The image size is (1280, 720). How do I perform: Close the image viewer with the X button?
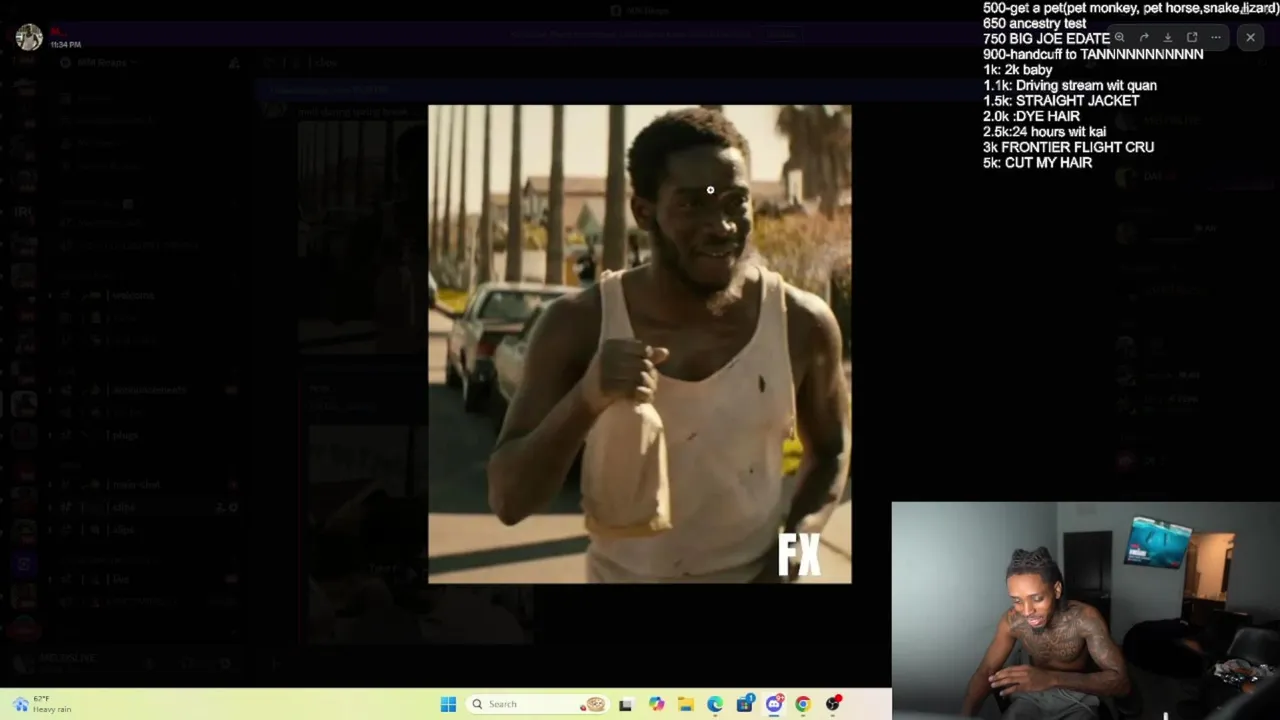pos(1250,38)
